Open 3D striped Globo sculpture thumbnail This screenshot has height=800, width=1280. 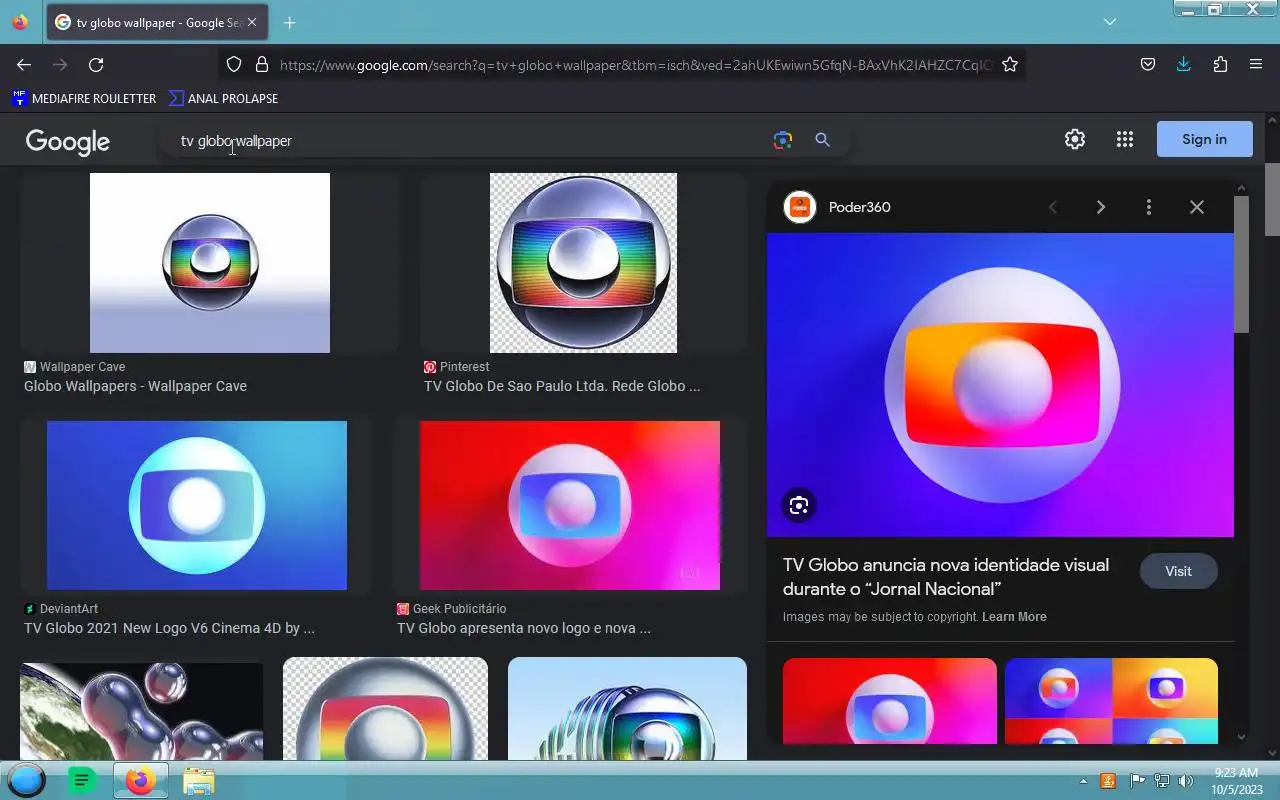click(627, 708)
